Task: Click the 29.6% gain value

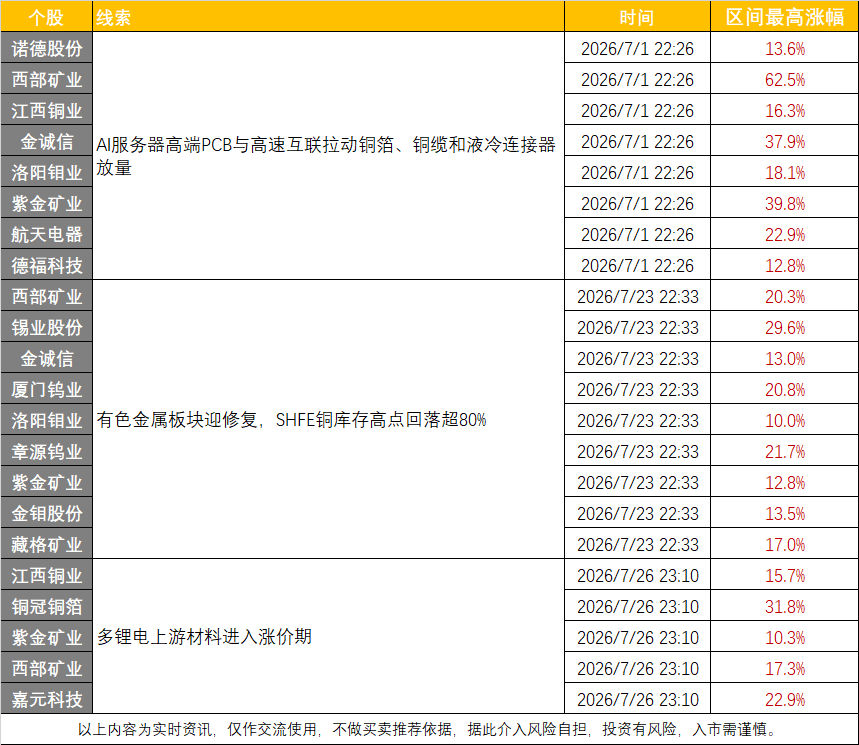Action: [x=784, y=328]
